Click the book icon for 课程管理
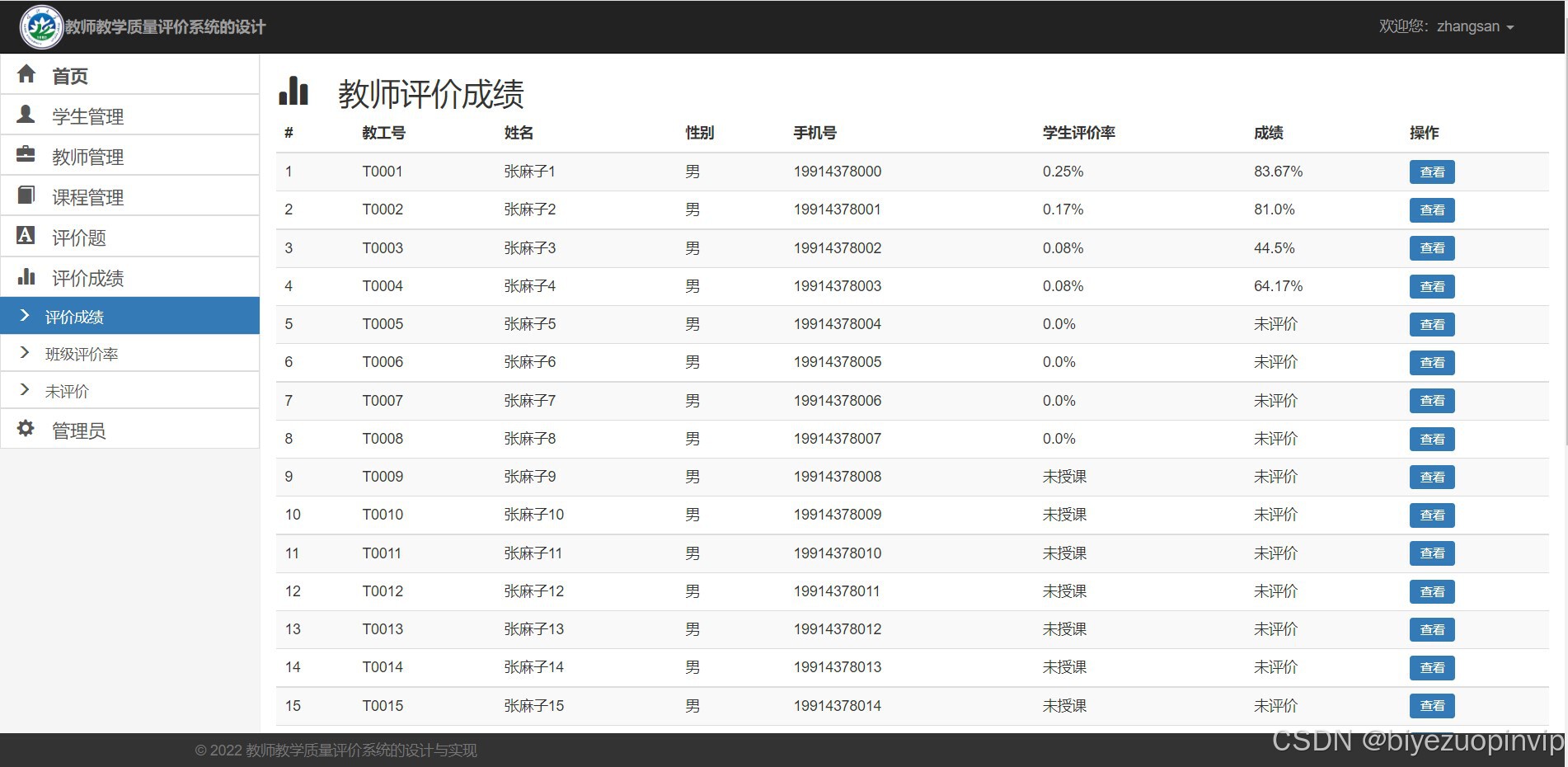 (x=26, y=195)
